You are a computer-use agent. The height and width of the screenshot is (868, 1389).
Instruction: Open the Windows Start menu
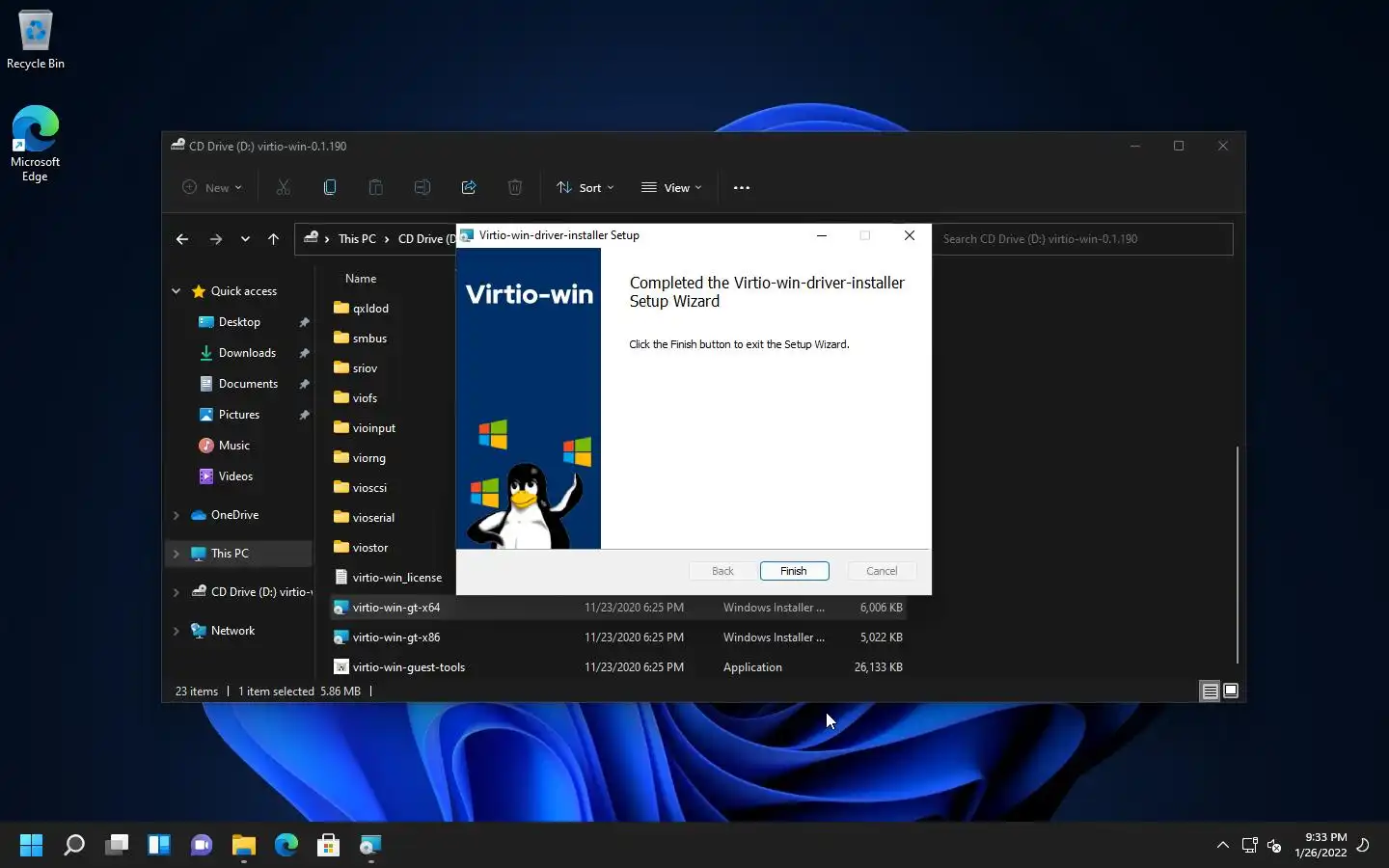(31, 846)
